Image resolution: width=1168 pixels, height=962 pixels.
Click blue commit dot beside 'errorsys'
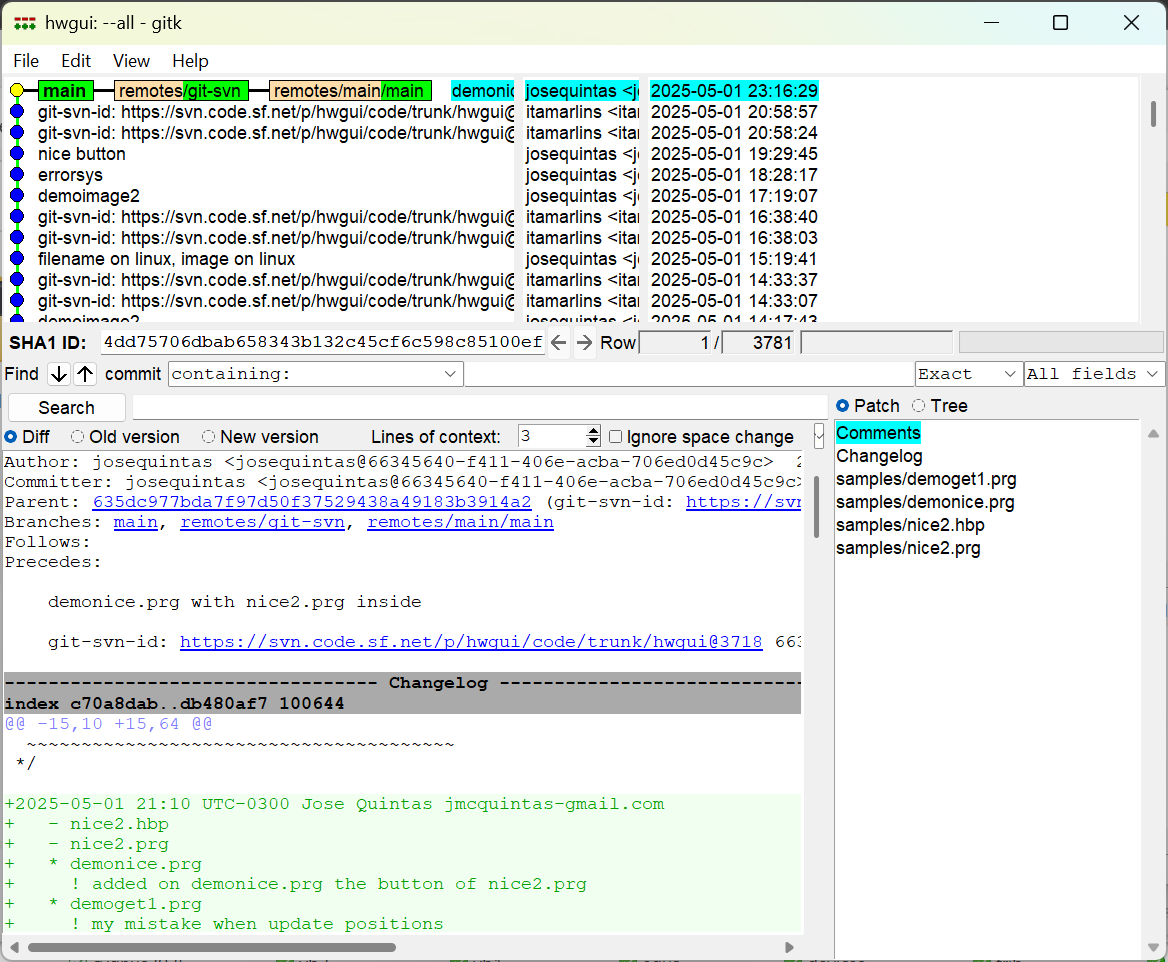(x=16, y=175)
